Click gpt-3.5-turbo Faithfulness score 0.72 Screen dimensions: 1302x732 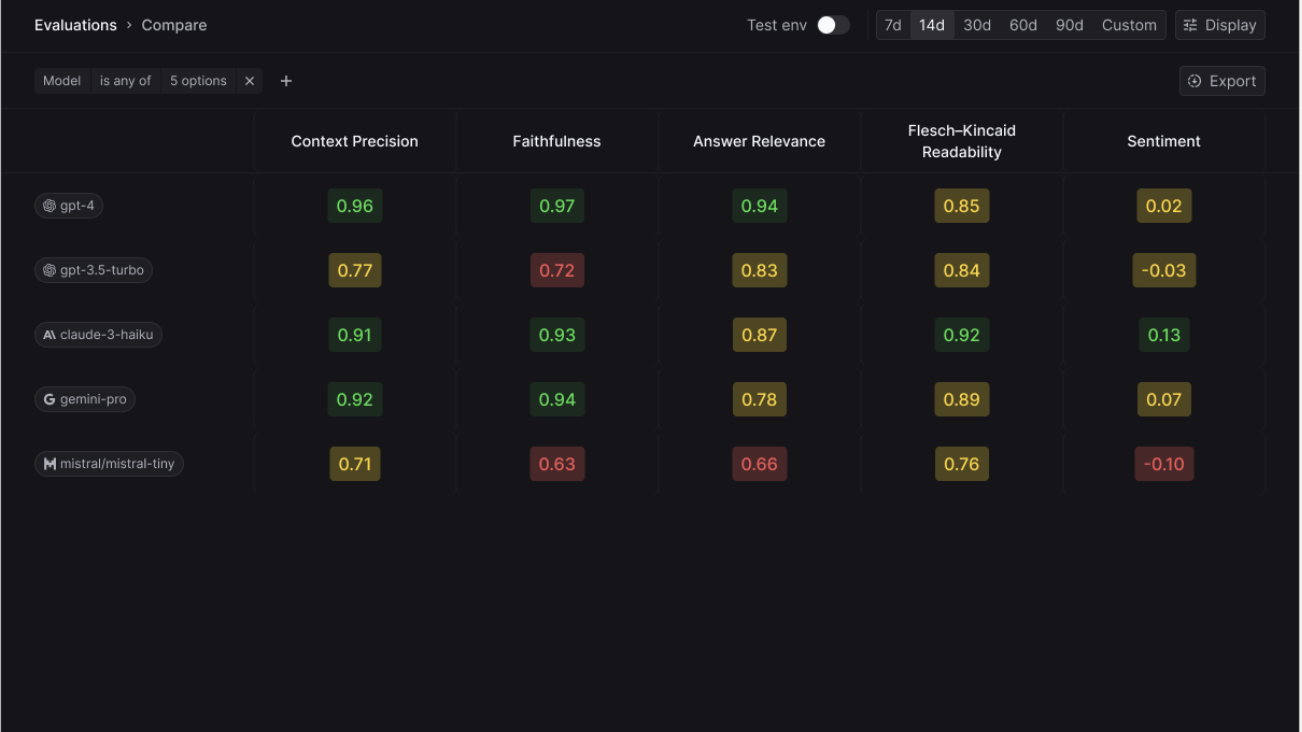[557, 270]
